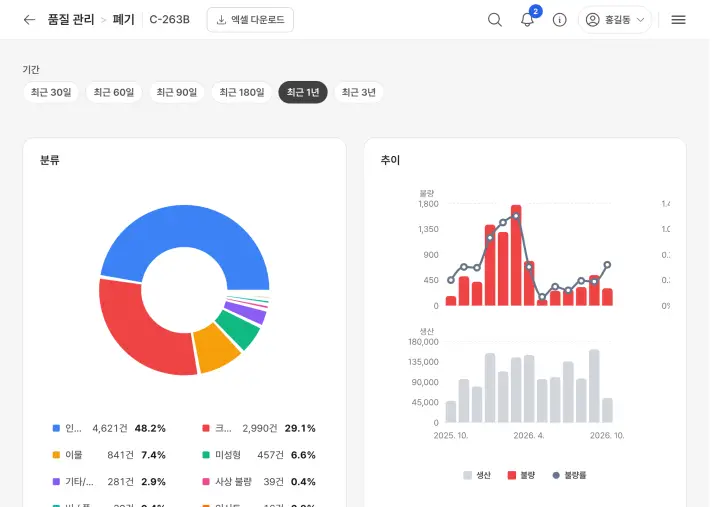Image resolution: width=720 pixels, height=507 pixels.
Task: Click the purple donut chart segment
Action: pos(248,311)
